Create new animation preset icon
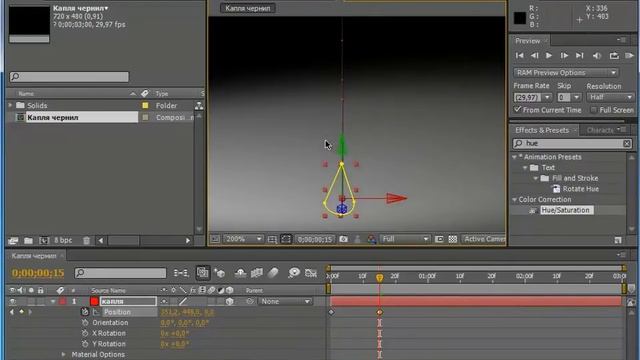This screenshot has width=640, height=360. 618,240
